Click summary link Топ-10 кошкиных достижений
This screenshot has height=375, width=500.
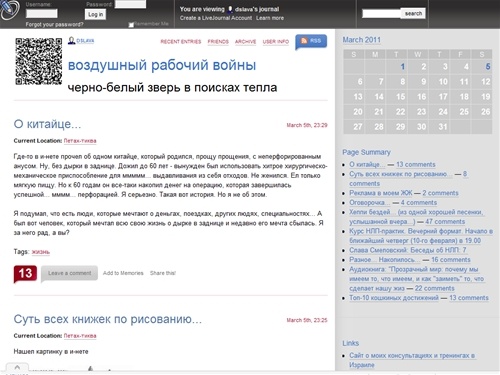pos(394,298)
